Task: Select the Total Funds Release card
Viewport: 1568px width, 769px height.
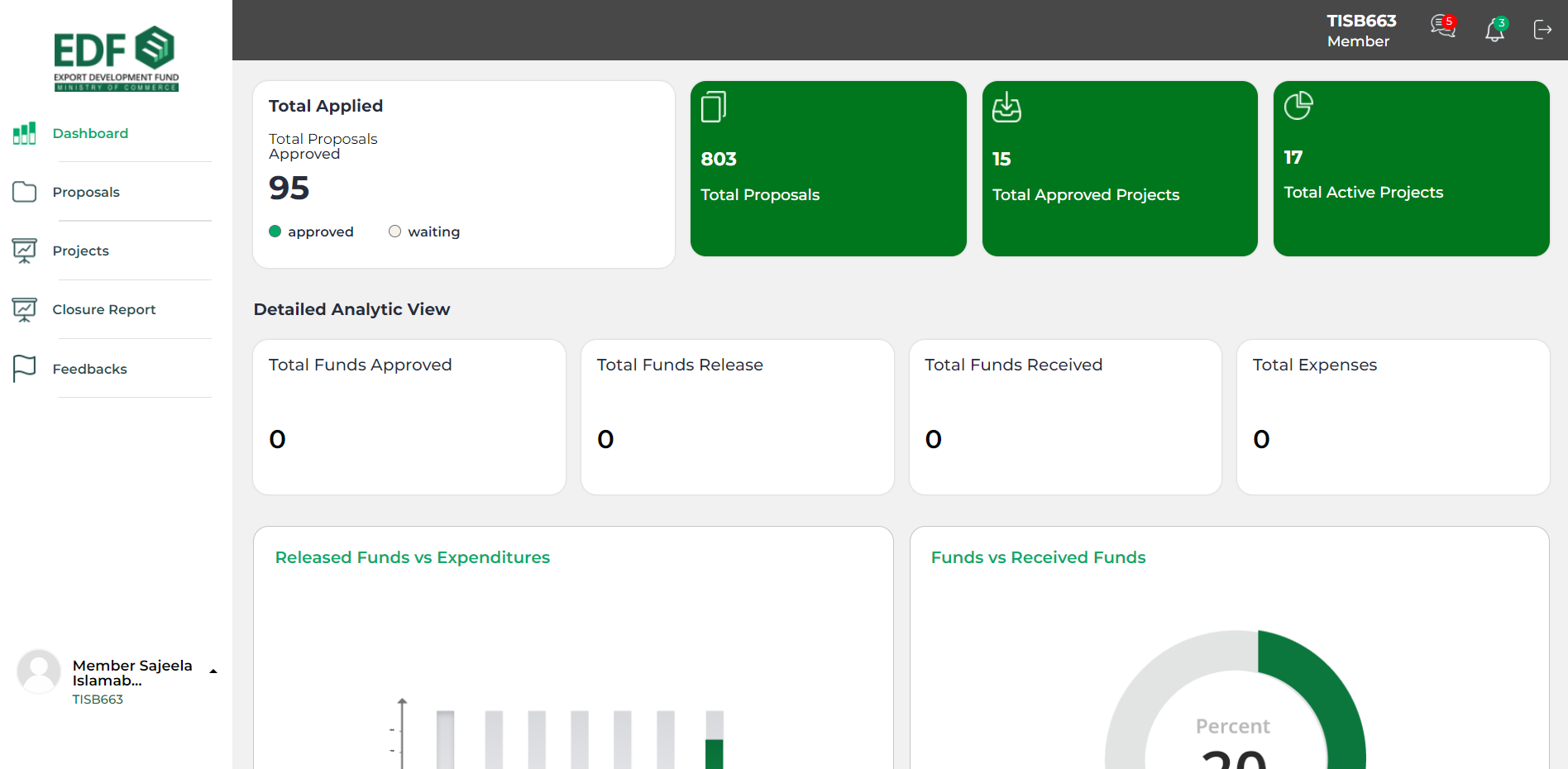Action: pos(737,418)
